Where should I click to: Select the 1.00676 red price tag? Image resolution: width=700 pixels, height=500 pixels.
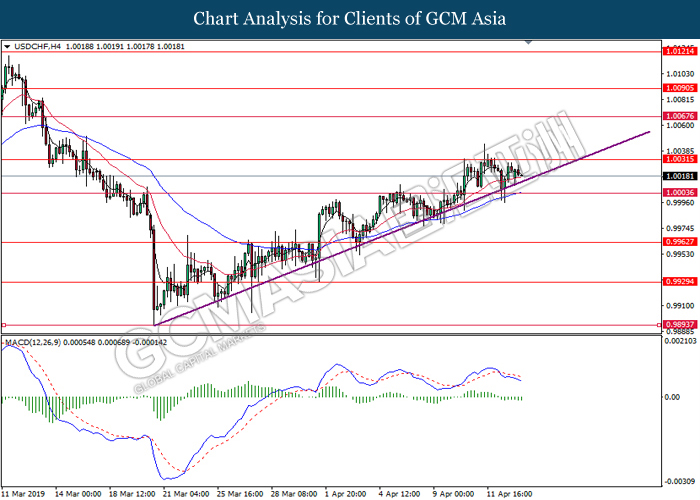pyautogui.click(x=676, y=116)
